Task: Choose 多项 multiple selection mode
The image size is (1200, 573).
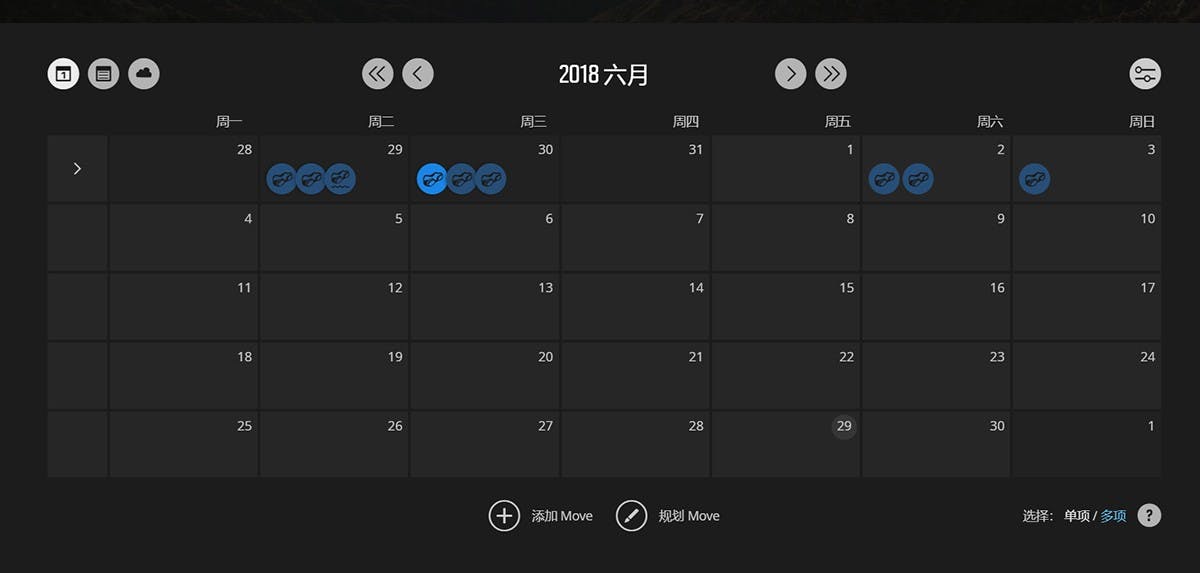Action: click(x=1113, y=516)
